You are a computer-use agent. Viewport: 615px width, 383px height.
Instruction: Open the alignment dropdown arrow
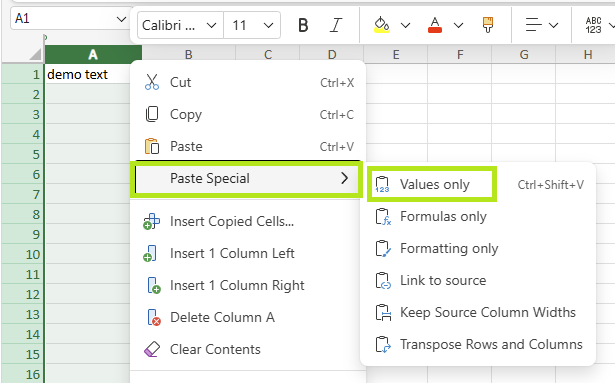coord(553,26)
